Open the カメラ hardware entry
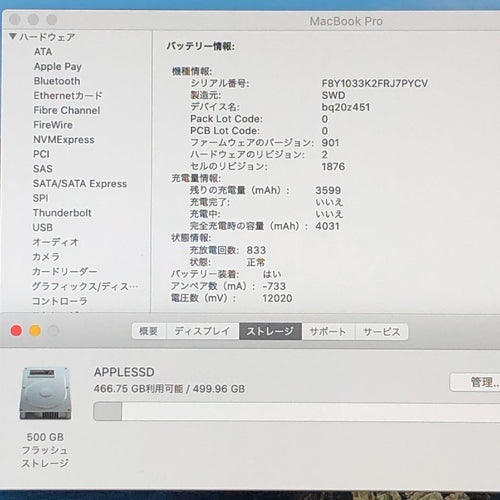500x500 pixels. (46, 257)
